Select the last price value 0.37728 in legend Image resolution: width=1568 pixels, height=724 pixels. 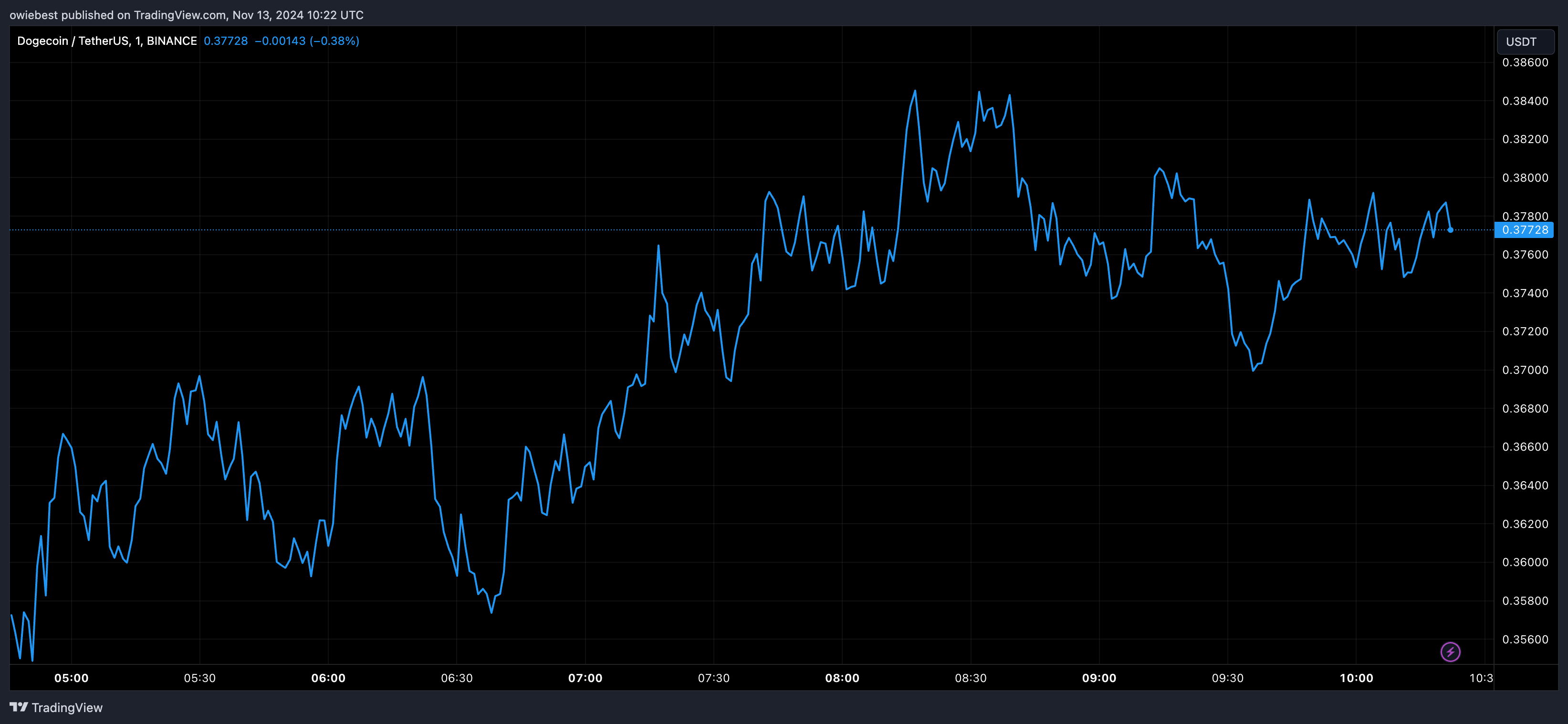pyautogui.click(x=225, y=41)
